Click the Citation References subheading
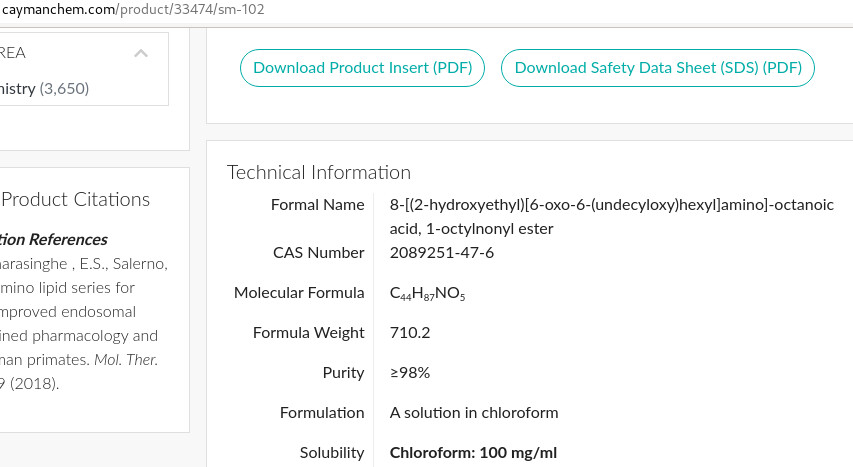This screenshot has width=853, height=467. click(x=54, y=239)
